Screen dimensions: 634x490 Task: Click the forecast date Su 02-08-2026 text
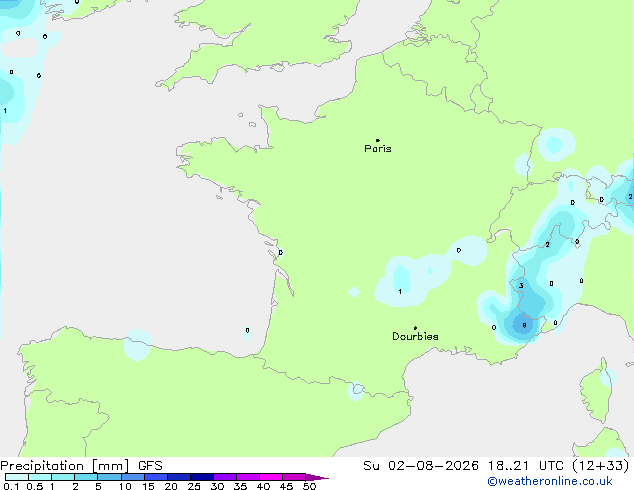point(421,466)
